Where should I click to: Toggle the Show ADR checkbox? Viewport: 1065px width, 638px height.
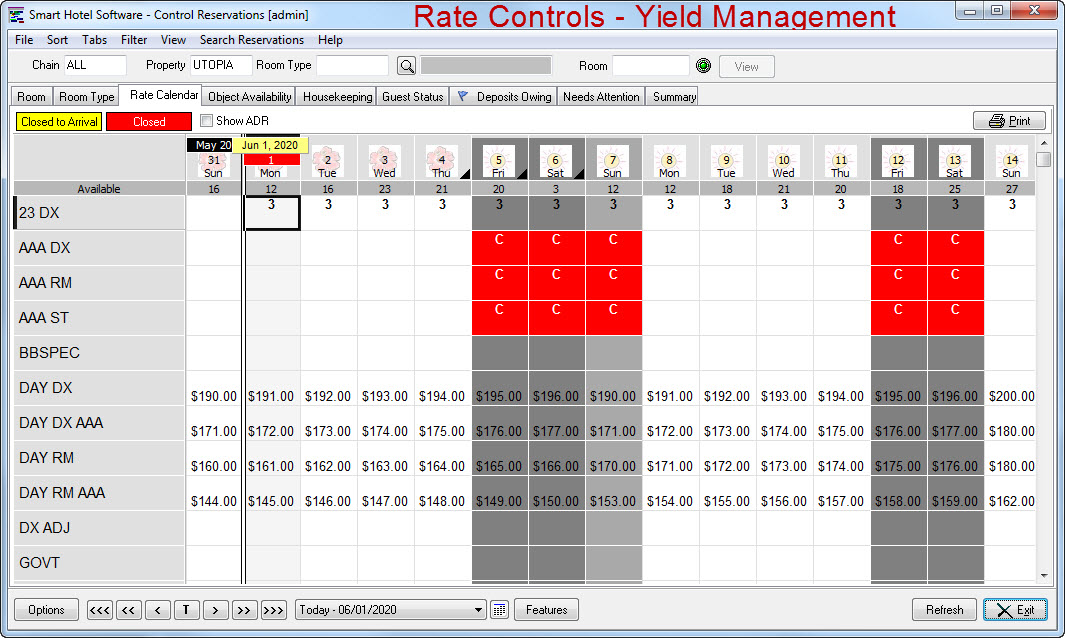tap(206, 121)
